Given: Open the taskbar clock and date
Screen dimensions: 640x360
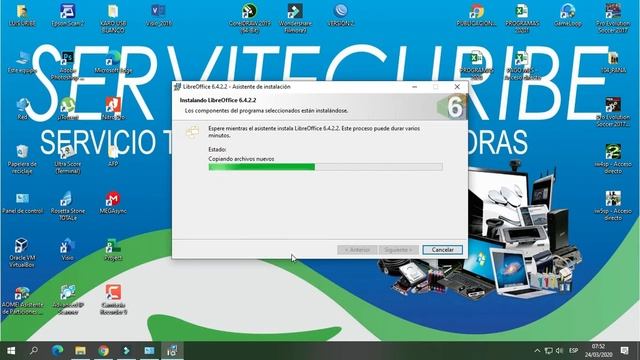Looking at the screenshot, I should tap(598, 351).
